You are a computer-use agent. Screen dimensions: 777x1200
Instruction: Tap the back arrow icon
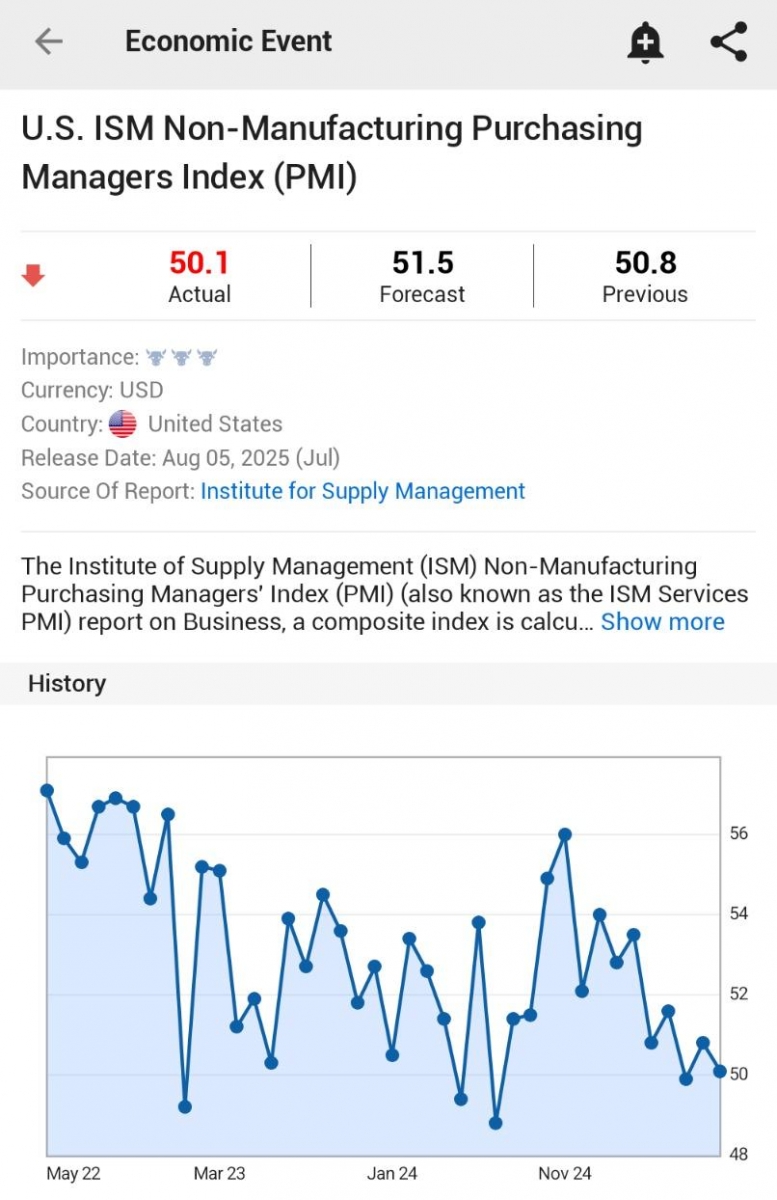tap(48, 41)
